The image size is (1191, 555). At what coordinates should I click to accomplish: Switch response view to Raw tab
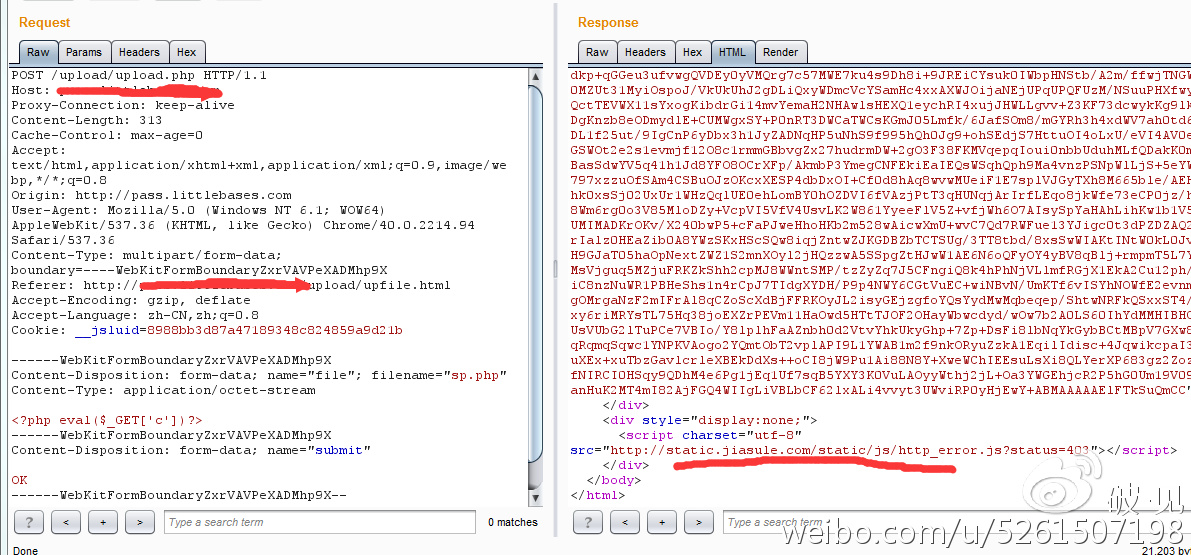[x=597, y=53]
